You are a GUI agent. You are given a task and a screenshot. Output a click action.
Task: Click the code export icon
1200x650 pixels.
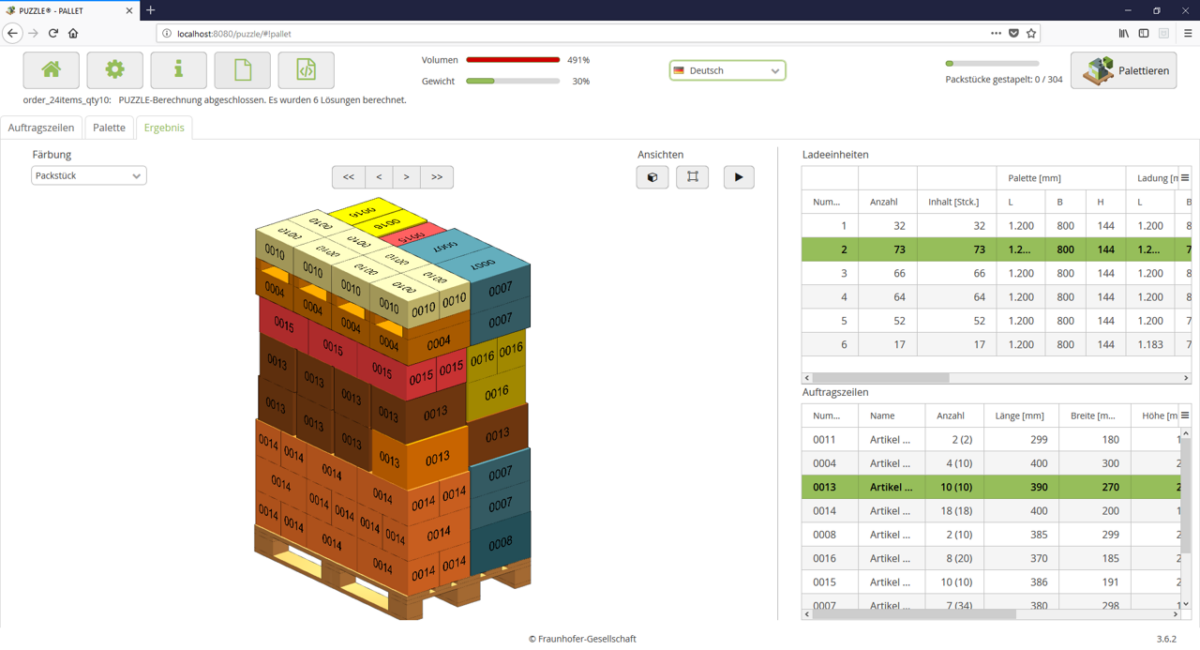coord(306,70)
